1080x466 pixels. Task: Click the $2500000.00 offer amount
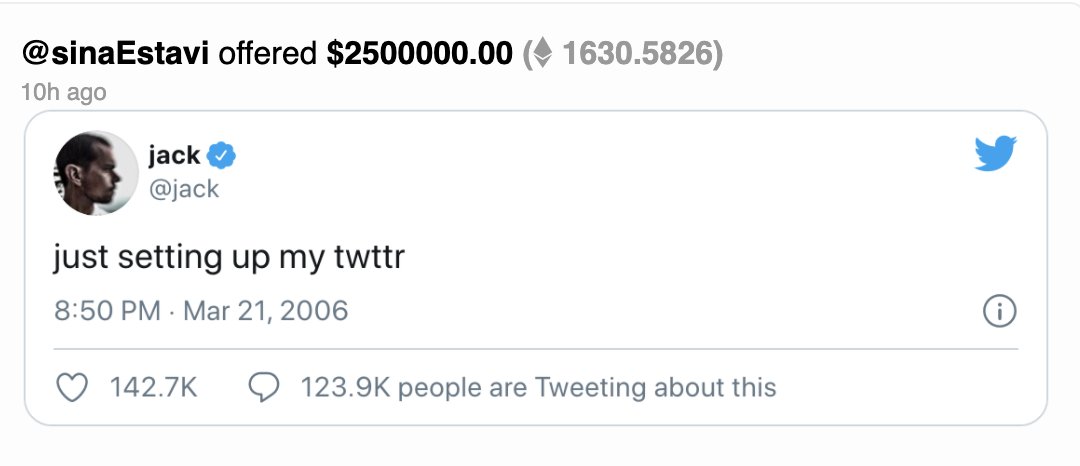(x=419, y=54)
